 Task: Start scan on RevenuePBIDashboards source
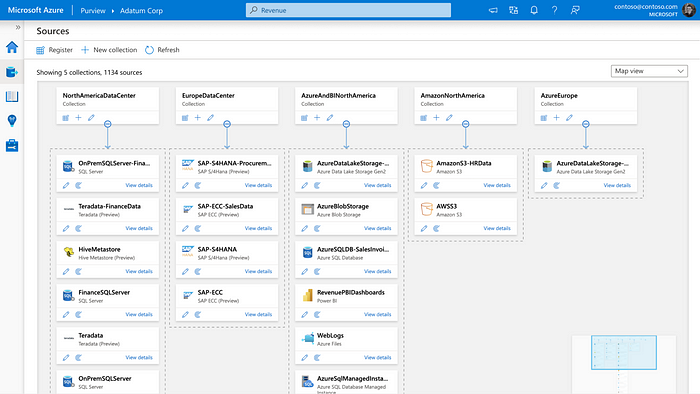click(317, 315)
